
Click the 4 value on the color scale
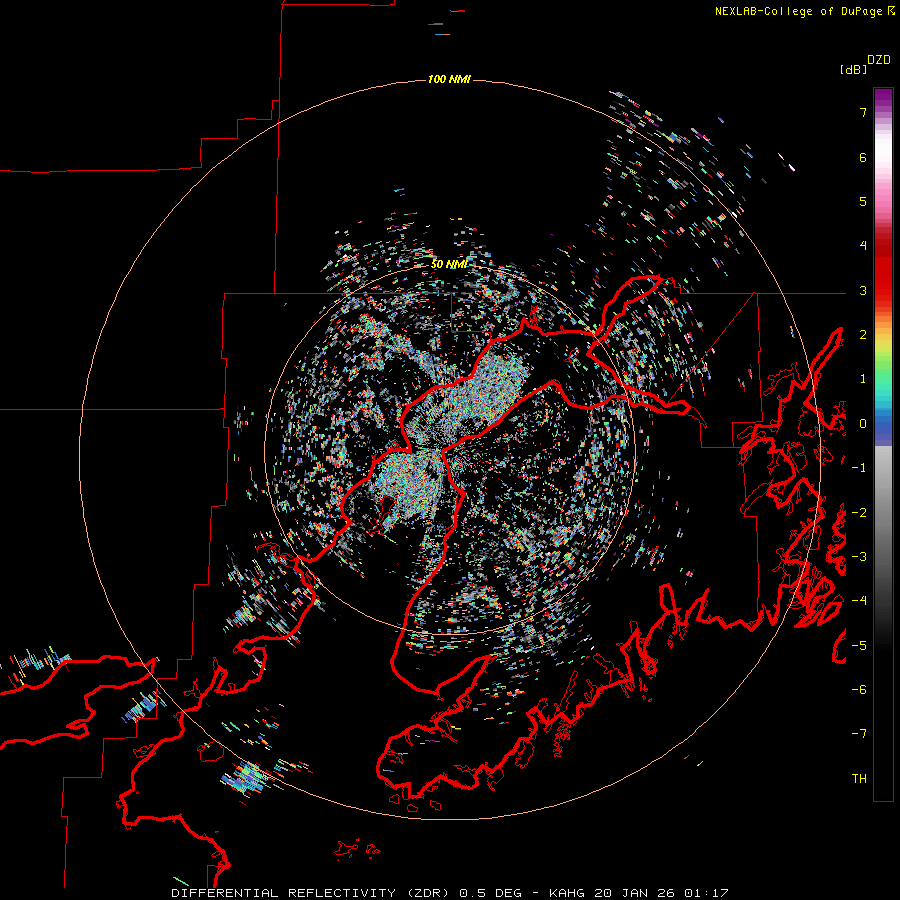(x=863, y=246)
